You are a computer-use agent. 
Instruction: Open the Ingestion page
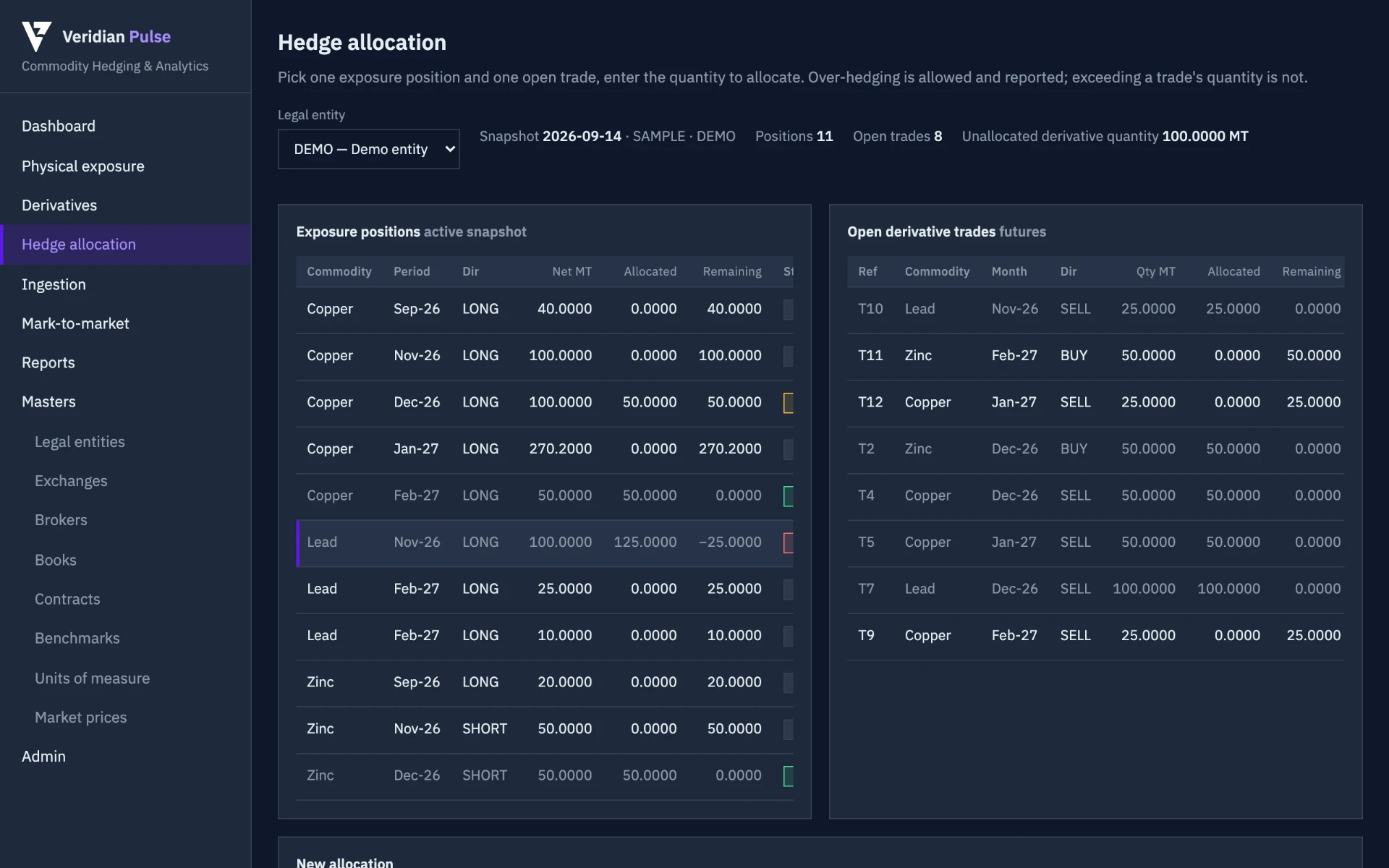tap(125, 284)
